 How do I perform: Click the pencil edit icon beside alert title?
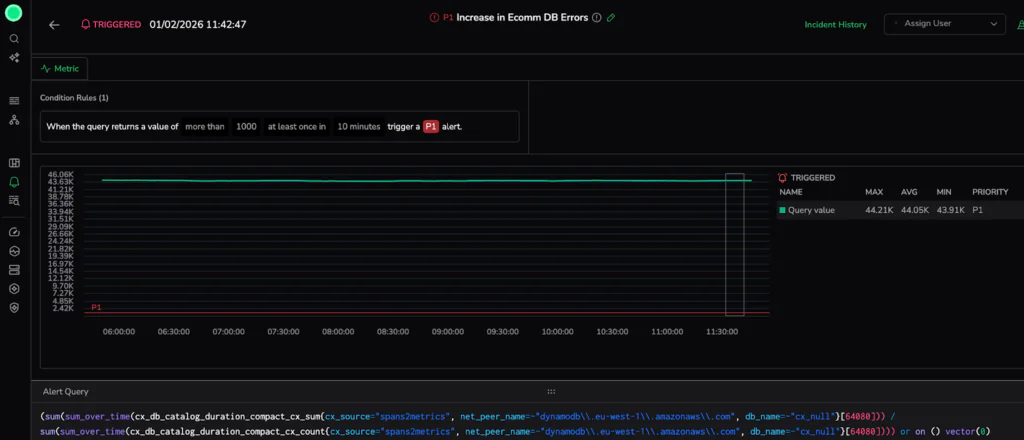point(611,18)
